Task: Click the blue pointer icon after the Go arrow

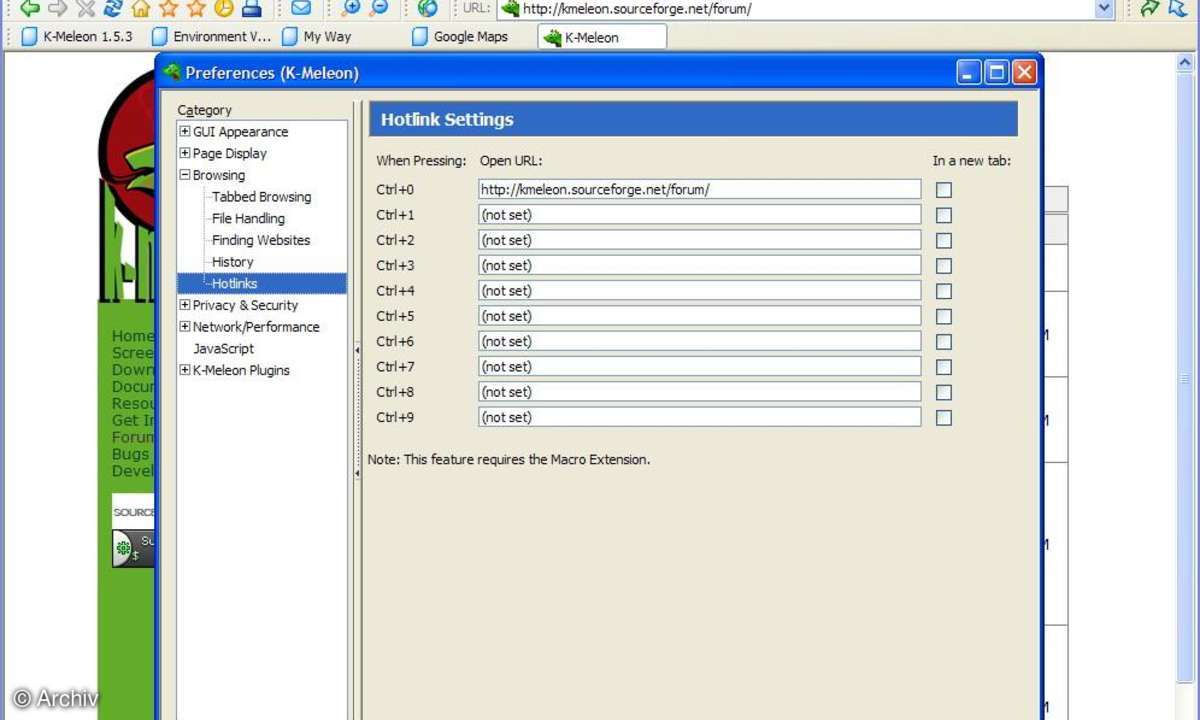Action: tap(1177, 8)
